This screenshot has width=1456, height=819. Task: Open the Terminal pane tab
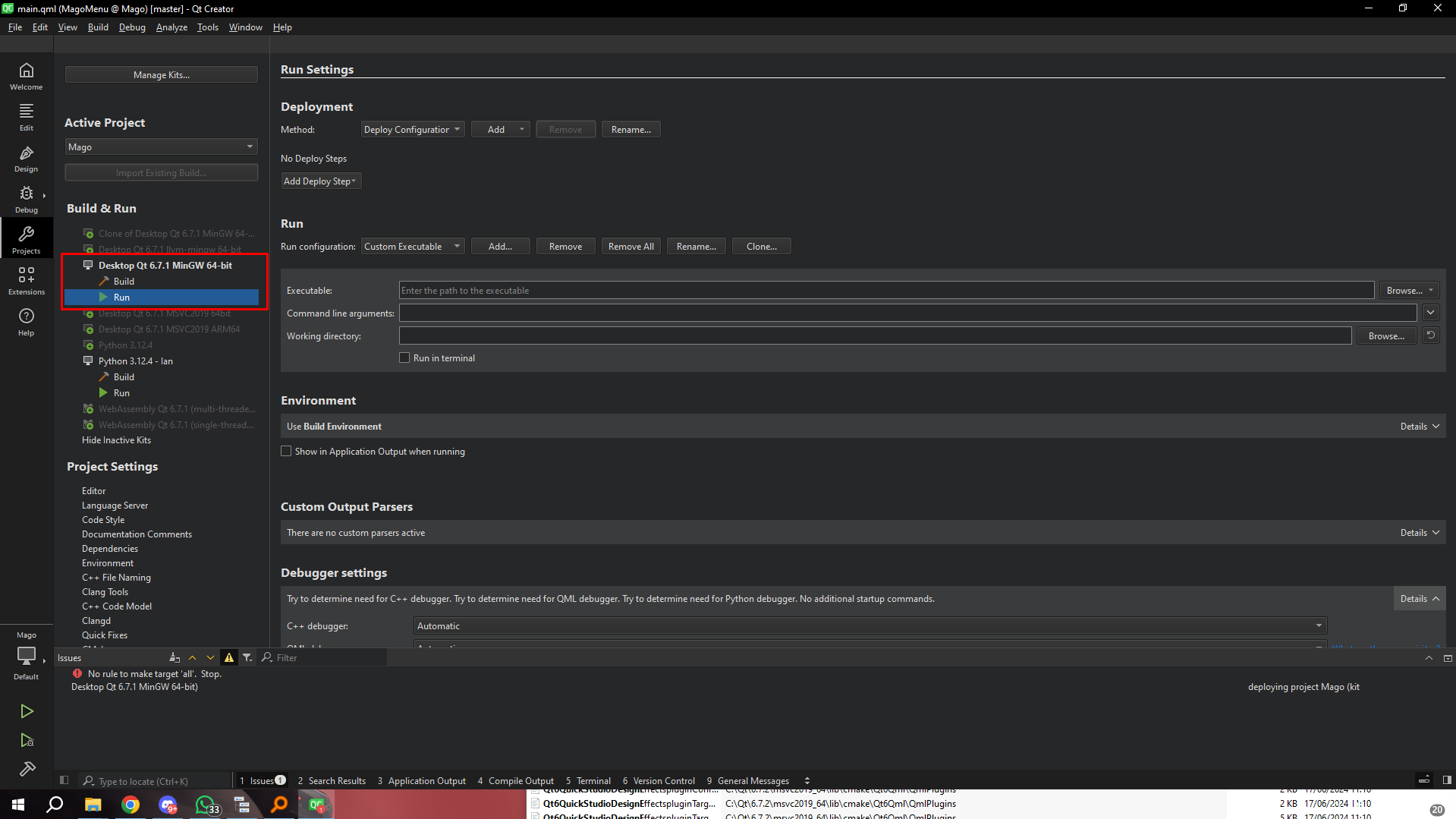(588, 780)
